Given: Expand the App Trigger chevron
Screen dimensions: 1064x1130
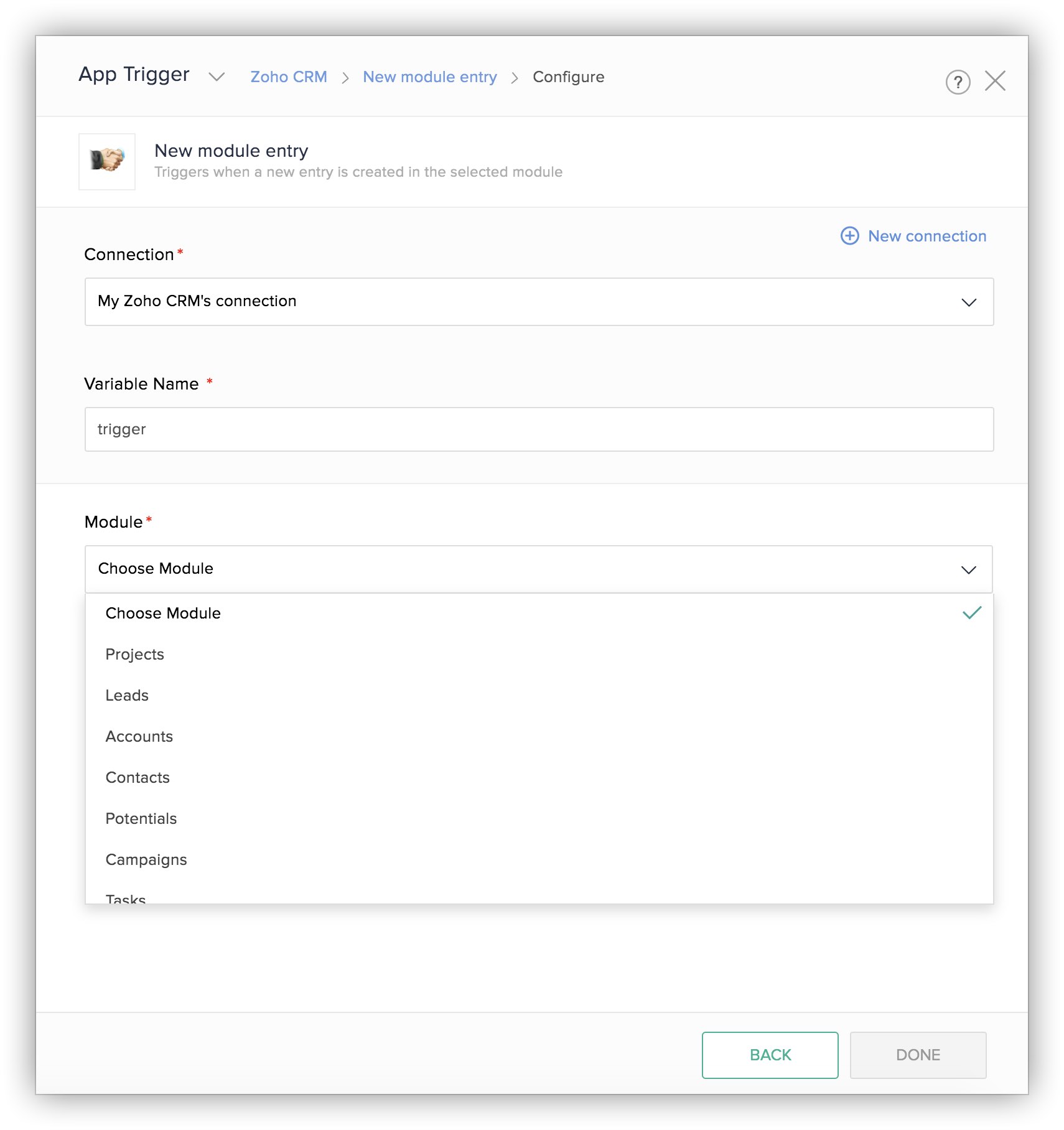Looking at the screenshot, I should pyautogui.click(x=217, y=77).
